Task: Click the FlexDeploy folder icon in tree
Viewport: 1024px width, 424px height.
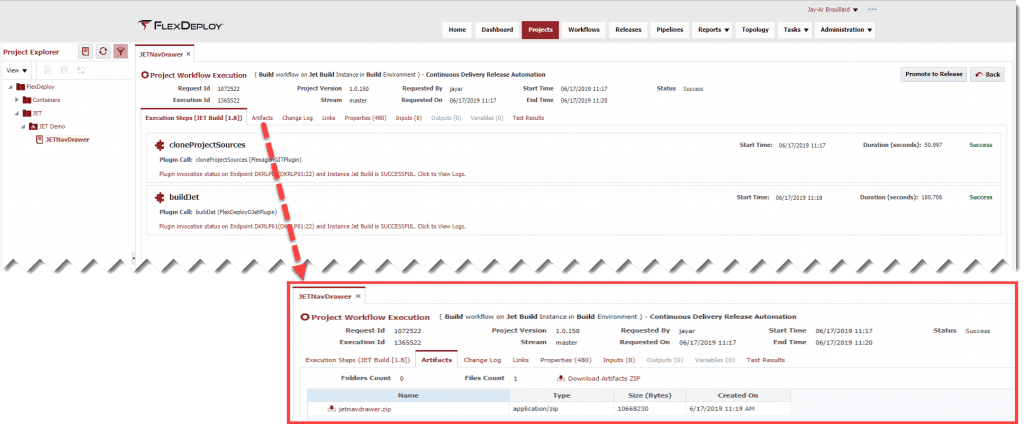Action: click(x=21, y=86)
